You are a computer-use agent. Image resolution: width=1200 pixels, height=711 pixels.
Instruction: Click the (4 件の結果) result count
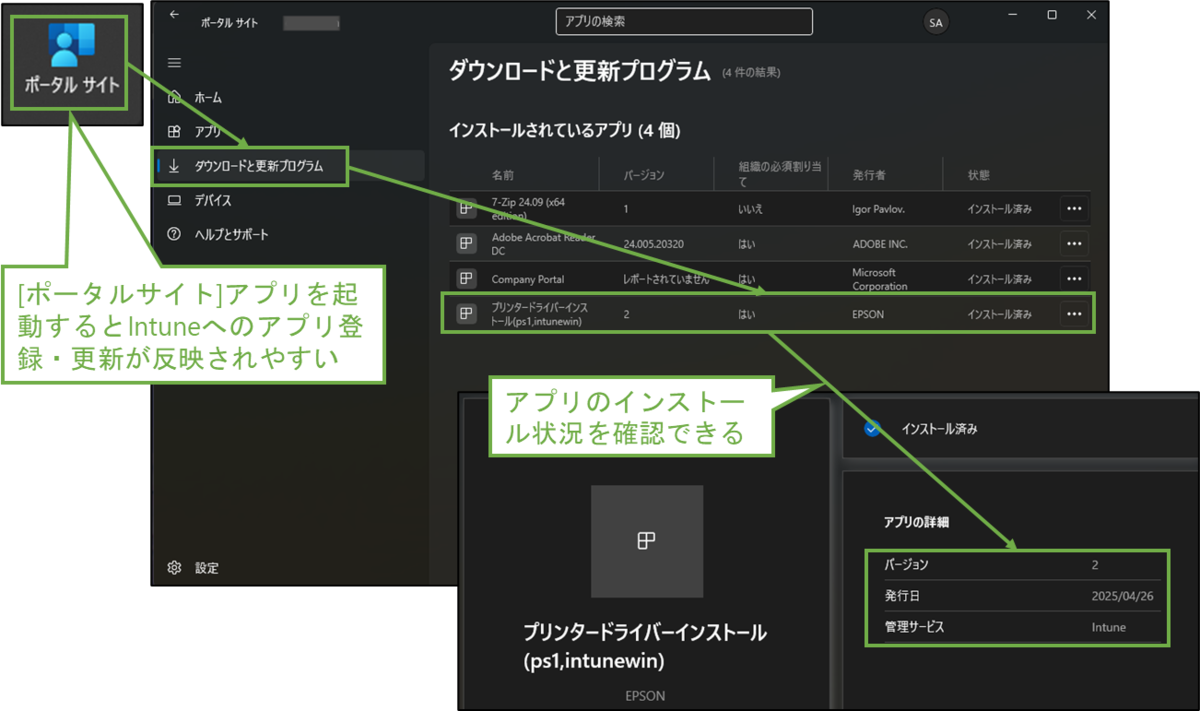click(751, 73)
